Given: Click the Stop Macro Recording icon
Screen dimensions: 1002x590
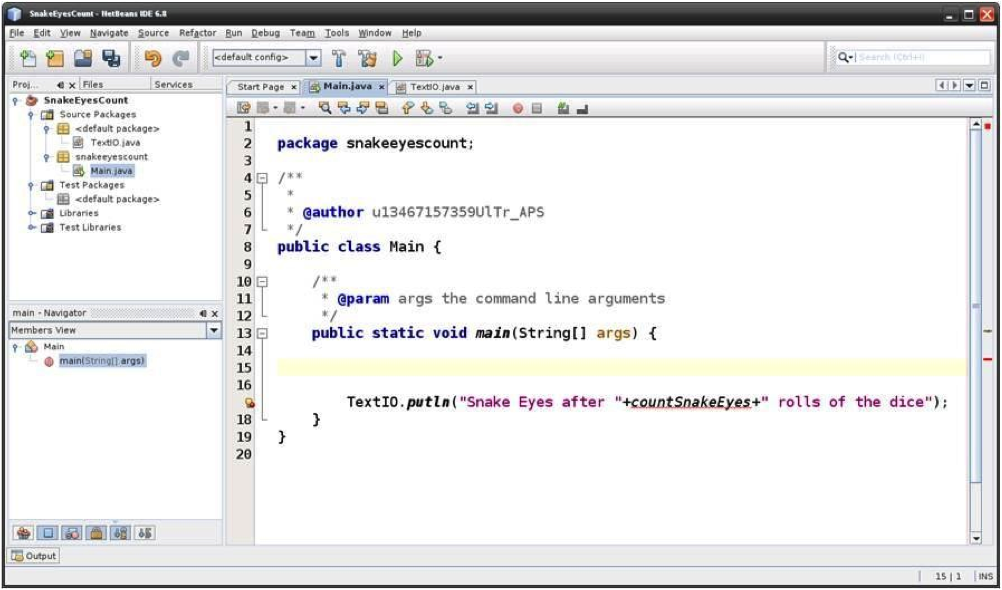Looking at the screenshot, I should [x=537, y=109].
